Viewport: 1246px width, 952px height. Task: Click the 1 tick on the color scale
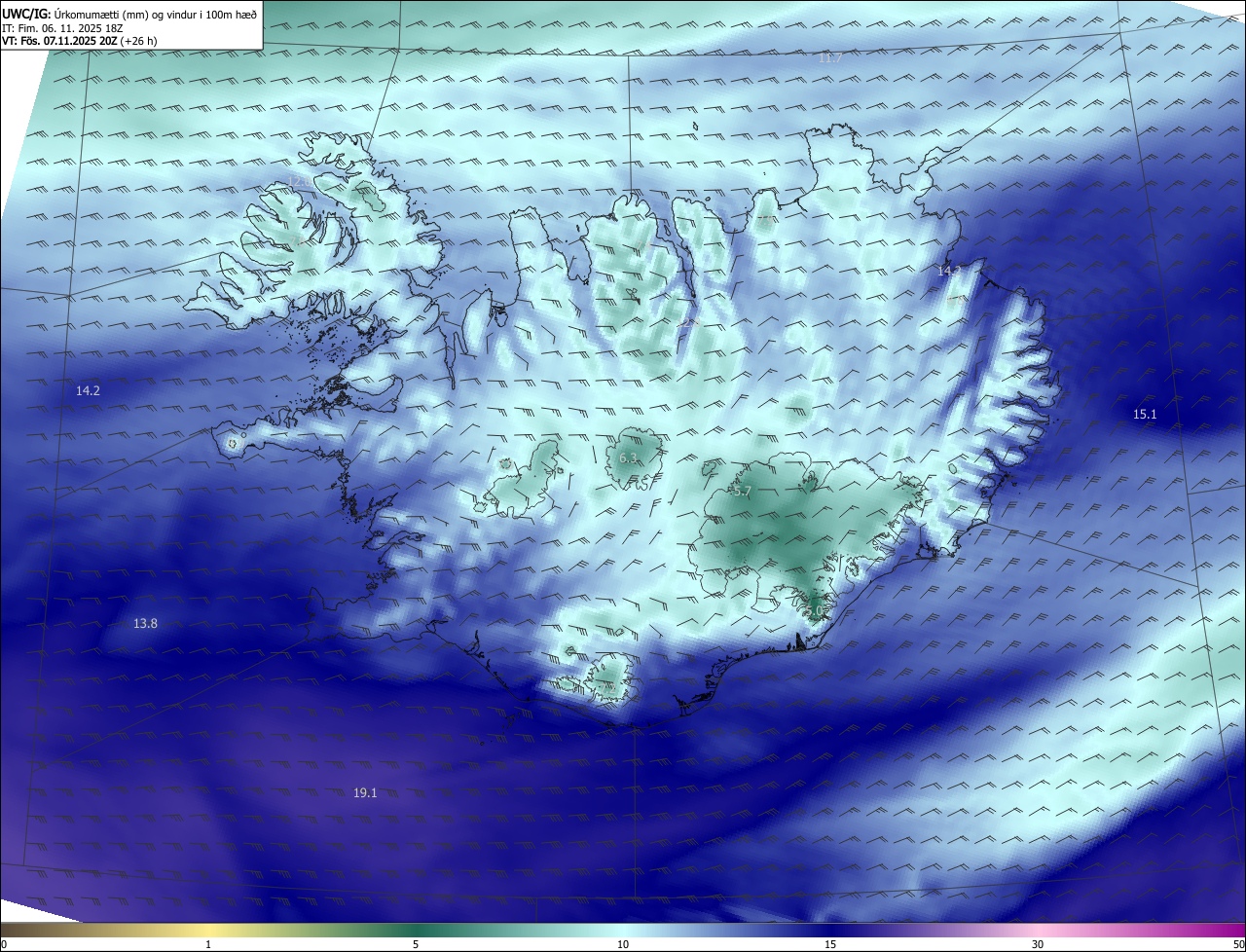(208, 944)
